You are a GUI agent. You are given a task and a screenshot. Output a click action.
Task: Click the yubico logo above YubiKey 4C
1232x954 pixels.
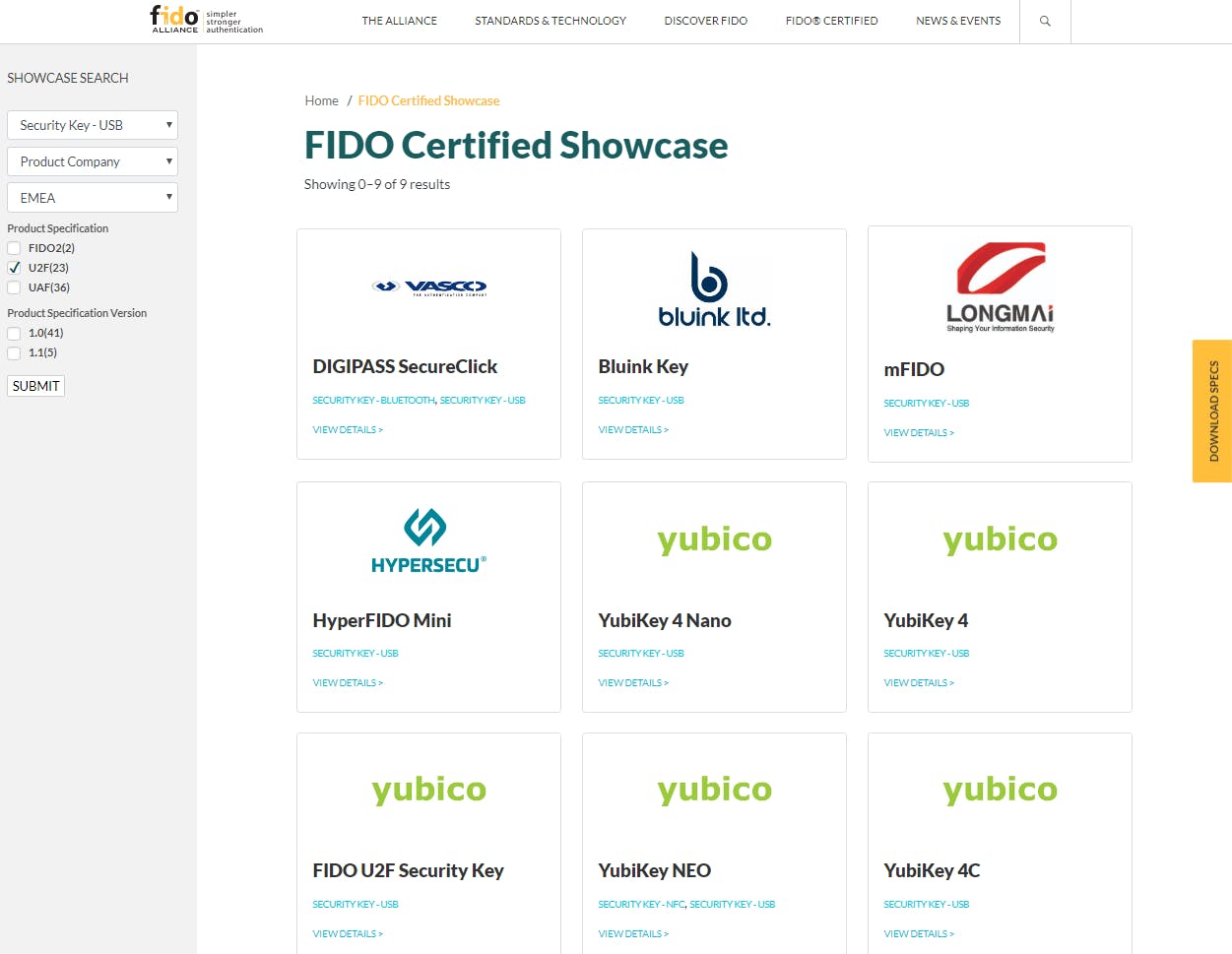tap(1000, 790)
